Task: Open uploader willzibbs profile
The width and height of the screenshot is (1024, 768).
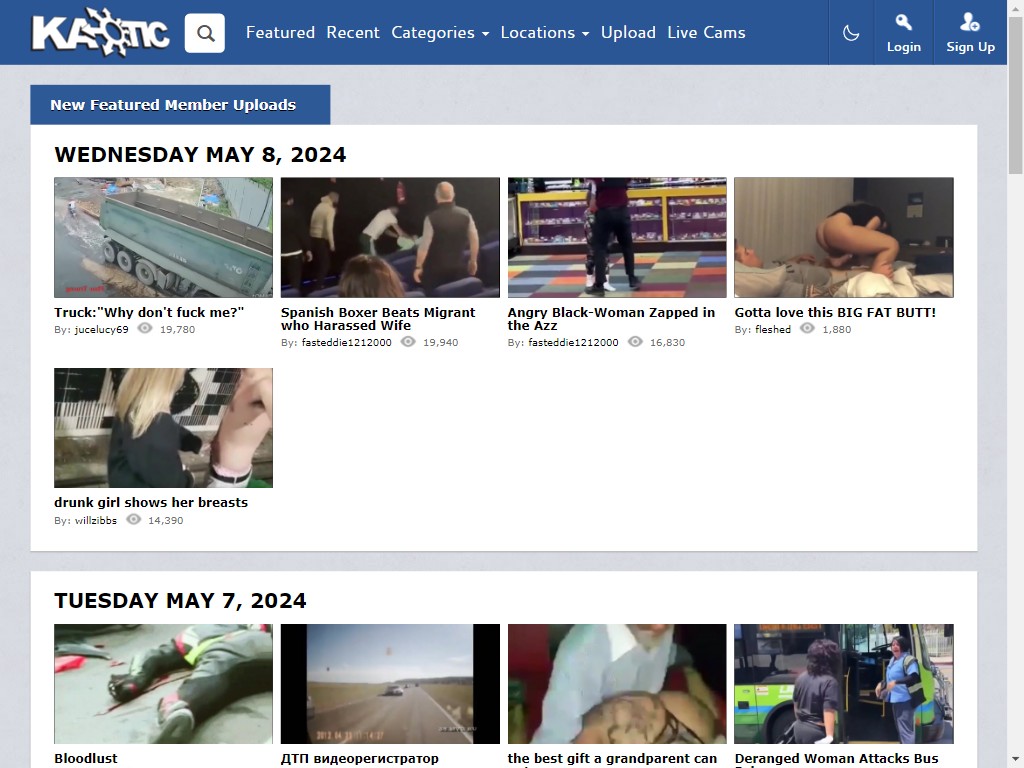Action: tap(95, 520)
